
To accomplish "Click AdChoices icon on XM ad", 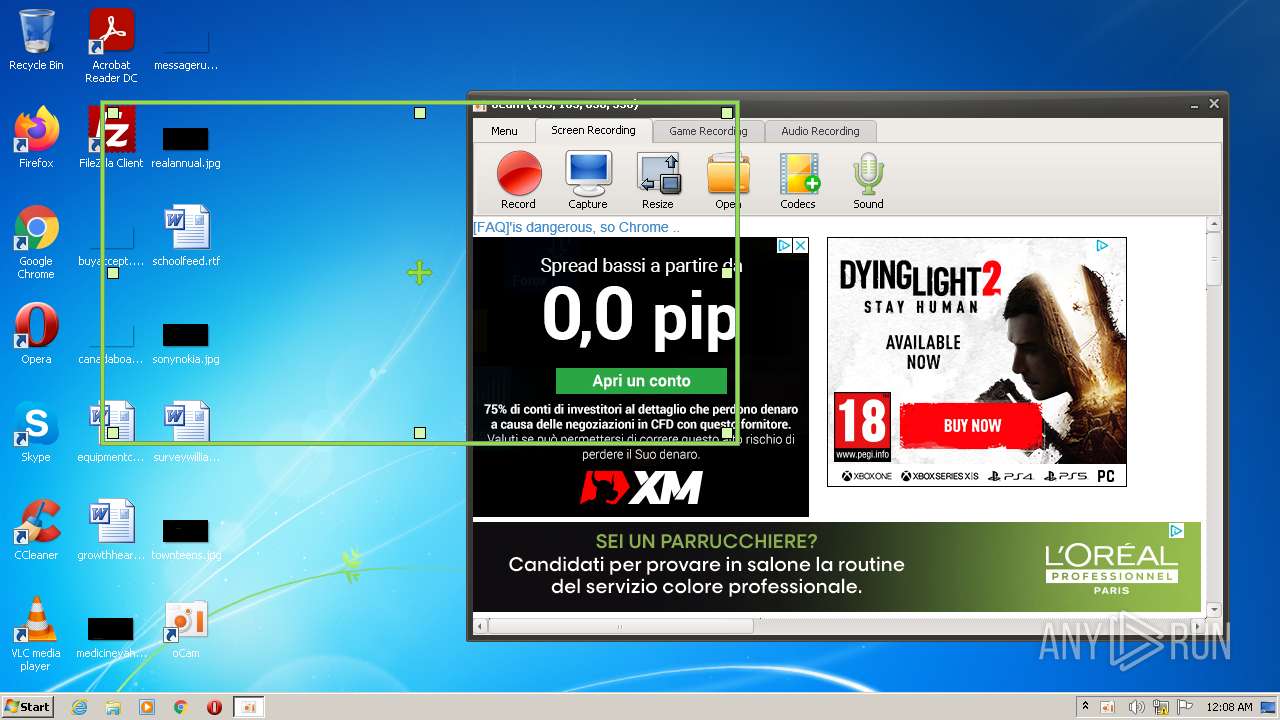I will [x=785, y=246].
